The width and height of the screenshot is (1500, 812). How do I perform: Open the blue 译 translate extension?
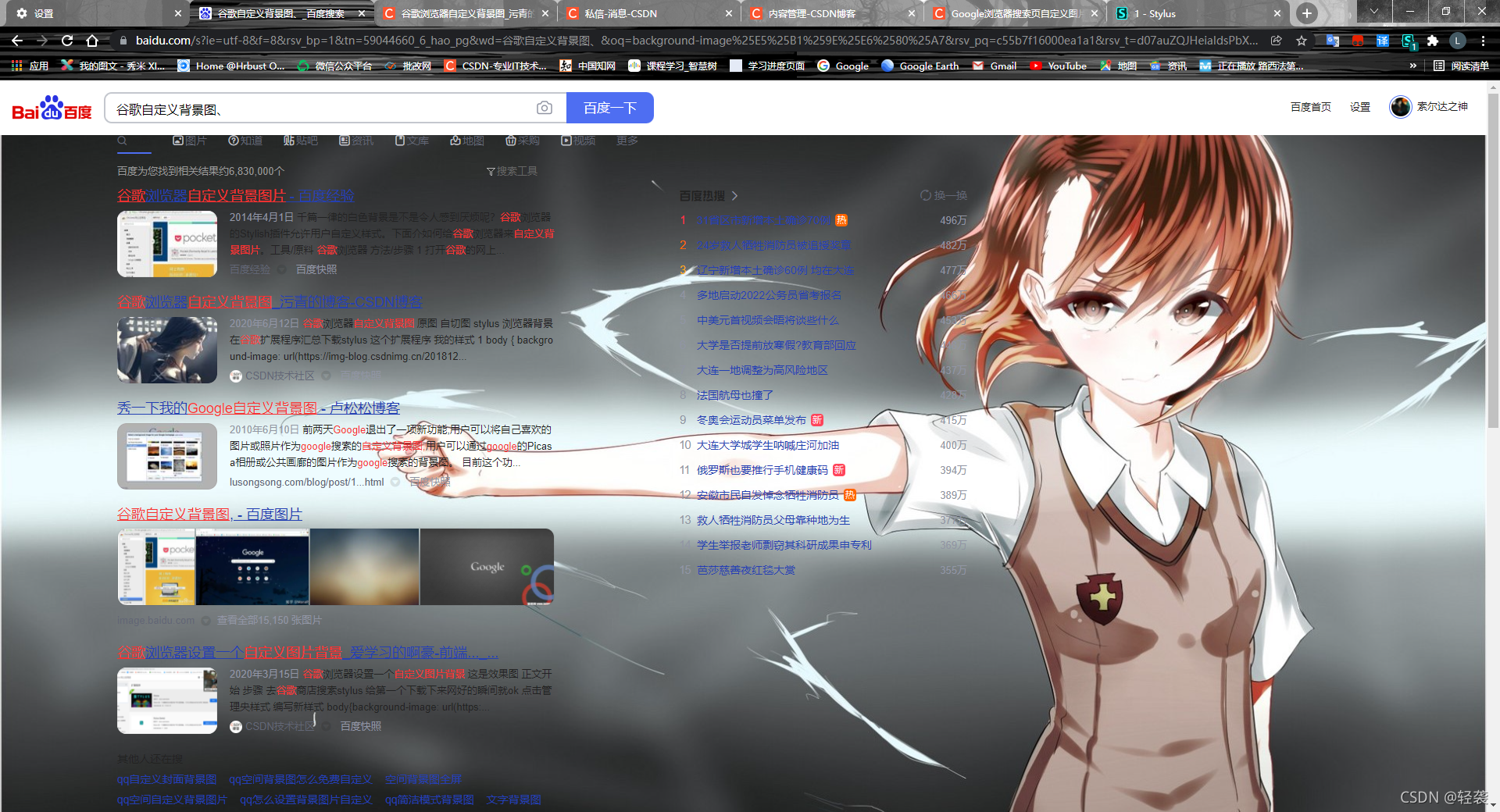1383,41
